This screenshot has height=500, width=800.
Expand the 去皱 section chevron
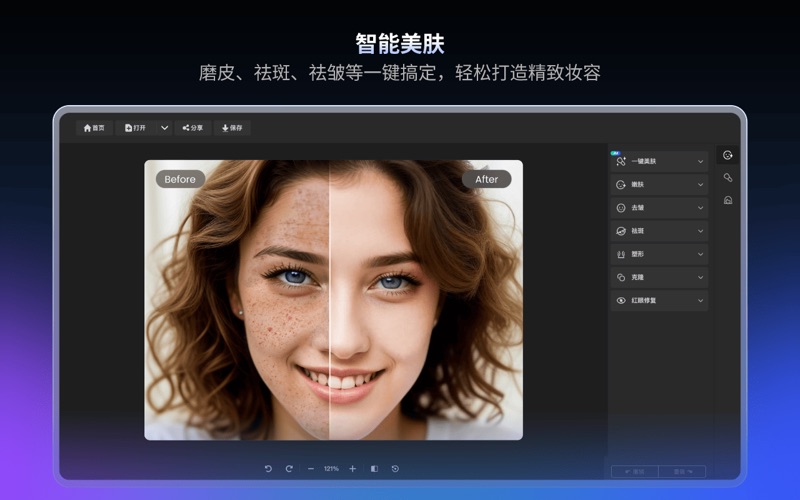point(700,208)
